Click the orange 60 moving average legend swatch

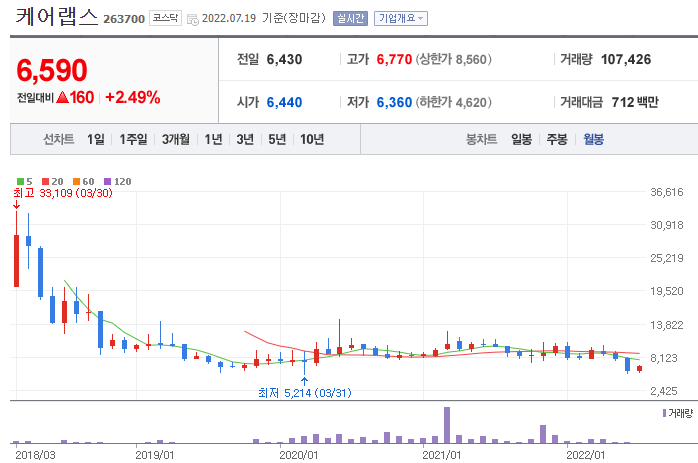pyautogui.click(x=76, y=181)
